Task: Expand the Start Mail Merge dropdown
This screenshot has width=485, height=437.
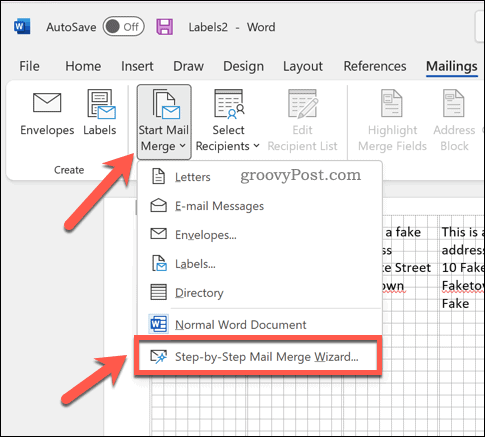Action: pyautogui.click(x=164, y=122)
